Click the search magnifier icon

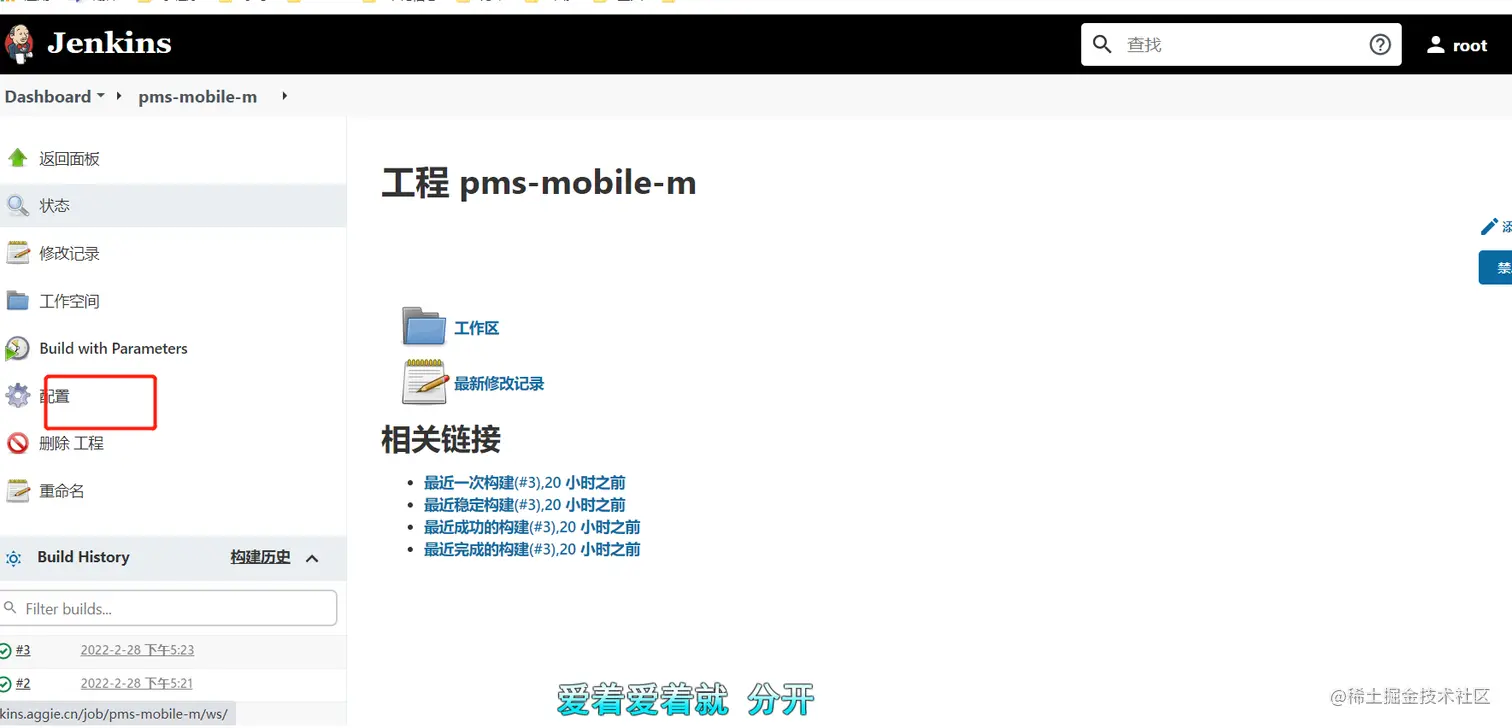tap(1102, 45)
